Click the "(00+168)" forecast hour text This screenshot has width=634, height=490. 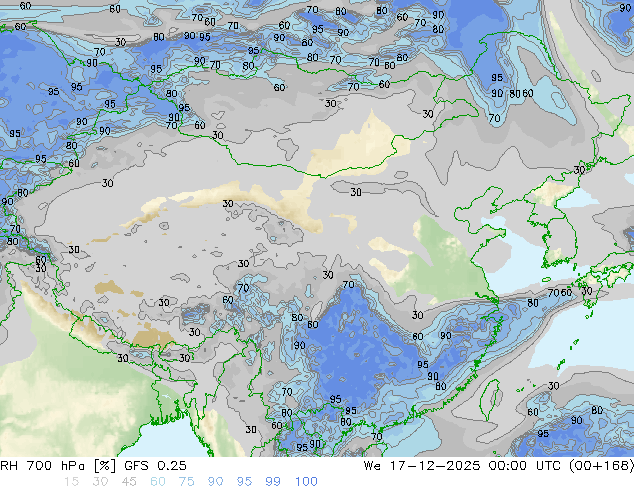[601, 466]
